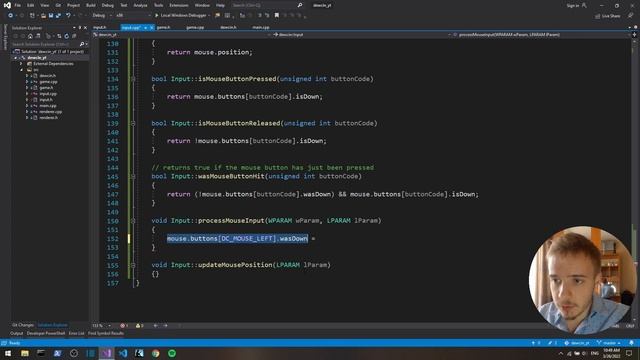This screenshot has height=360, width=640.
Task: Click the Save file toolbar icon
Action: (51, 16)
